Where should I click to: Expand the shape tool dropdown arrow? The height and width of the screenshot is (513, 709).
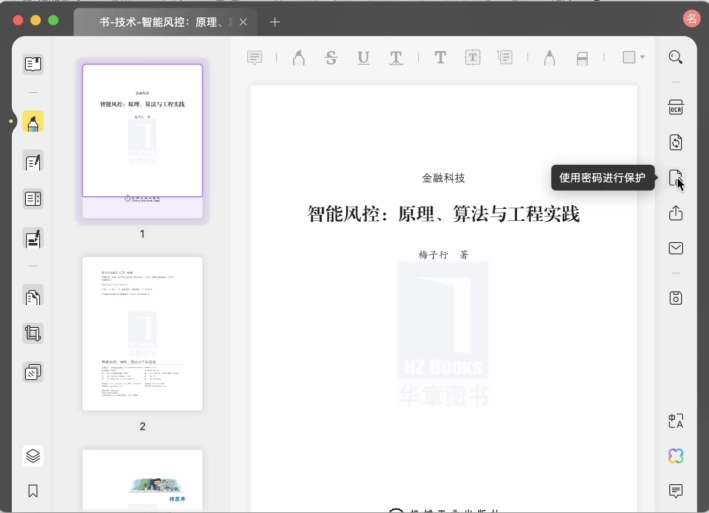coord(642,57)
